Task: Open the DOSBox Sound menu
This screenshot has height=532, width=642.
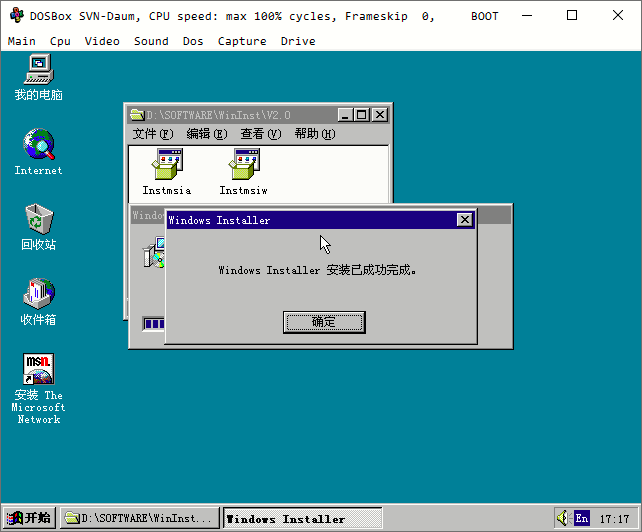Action: (151, 41)
